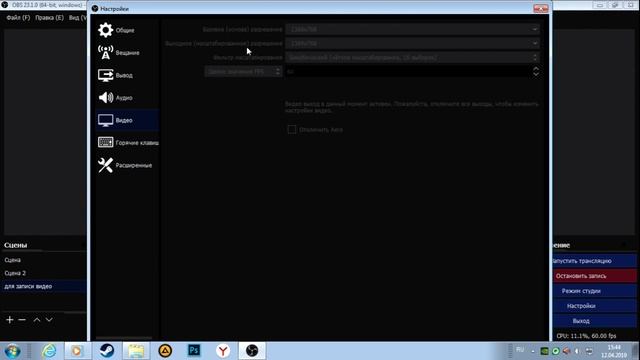The height and width of the screenshot is (360, 640).
Task: Click the Windows Start button
Action: (x=12, y=351)
